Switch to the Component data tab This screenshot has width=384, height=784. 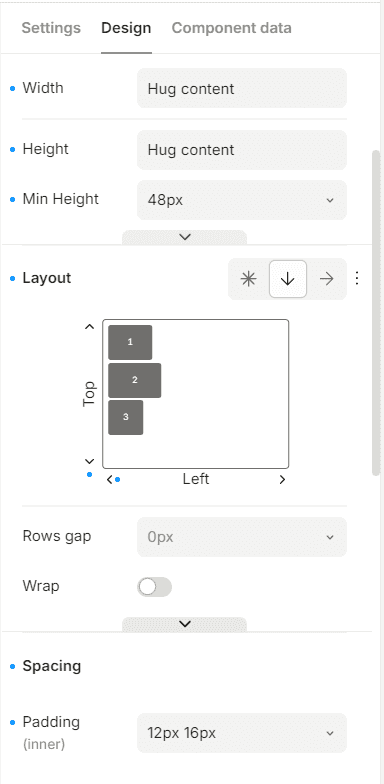click(232, 28)
